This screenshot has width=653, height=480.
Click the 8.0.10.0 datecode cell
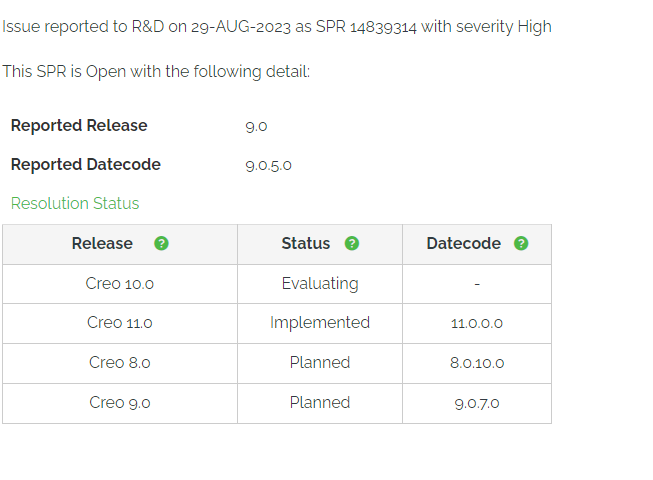(x=477, y=363)
